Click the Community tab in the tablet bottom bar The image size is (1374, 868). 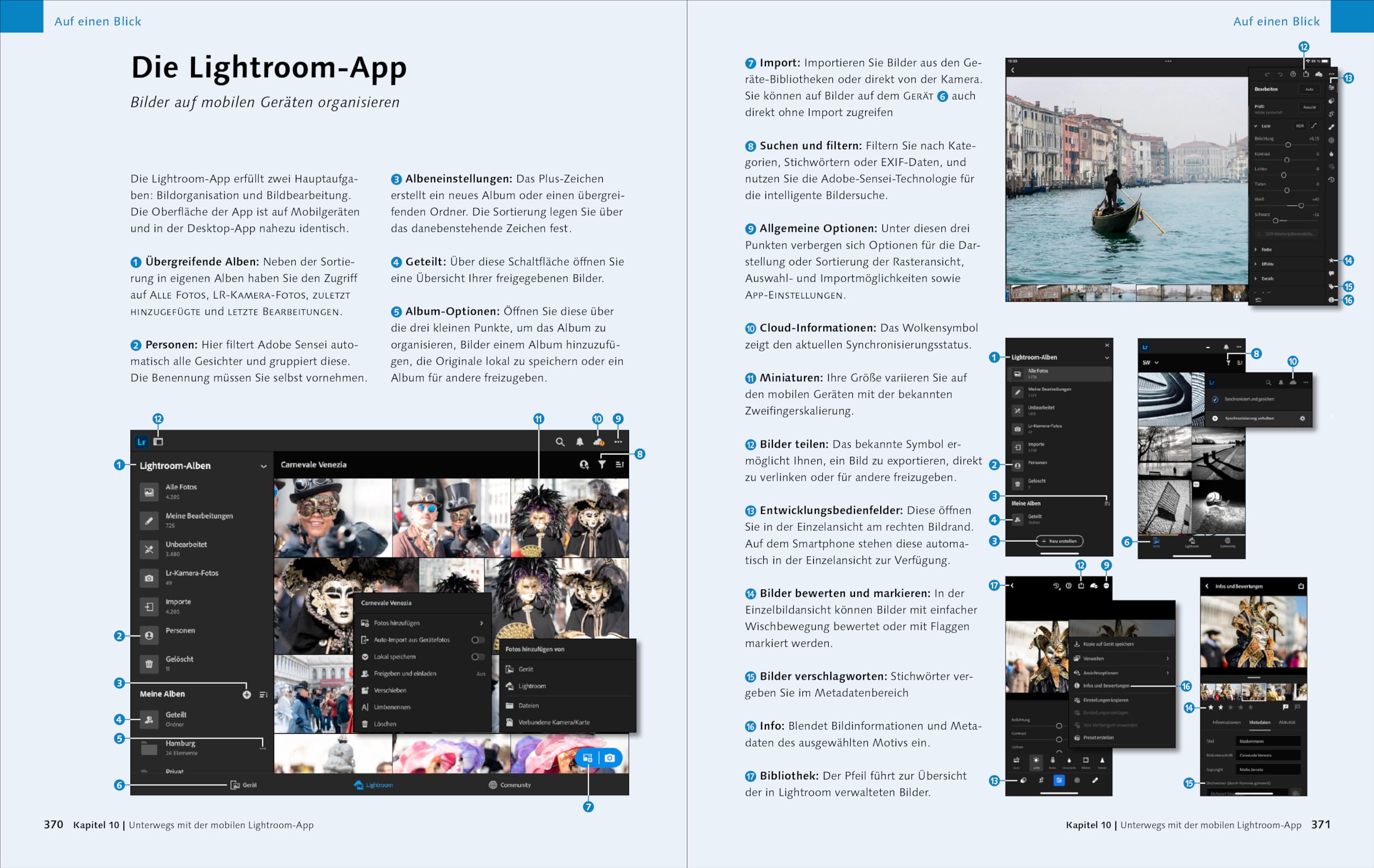click(509, 785)
